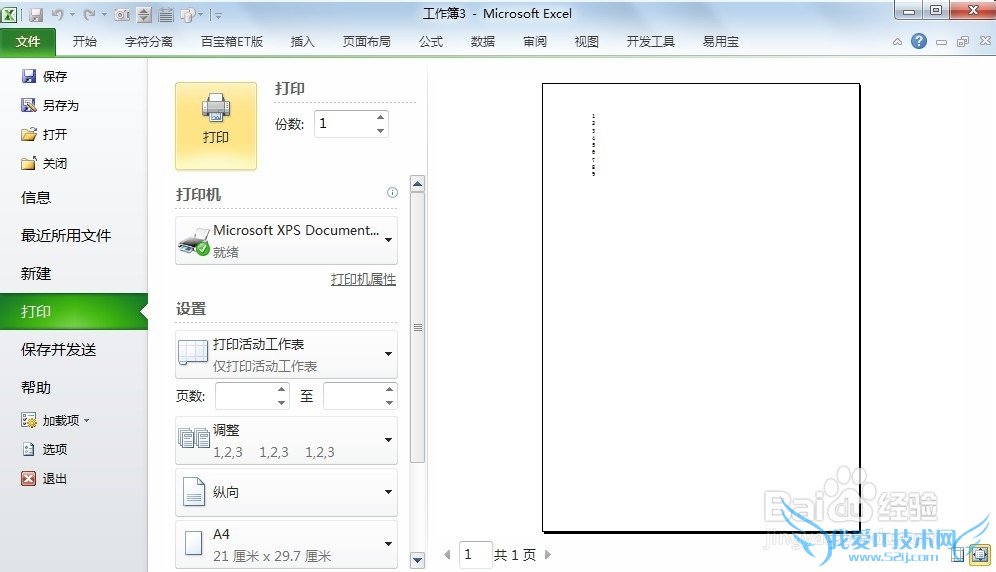
Task: Switch to the 百宝箱ET版 ribbon tab
Action: (232, 42)
